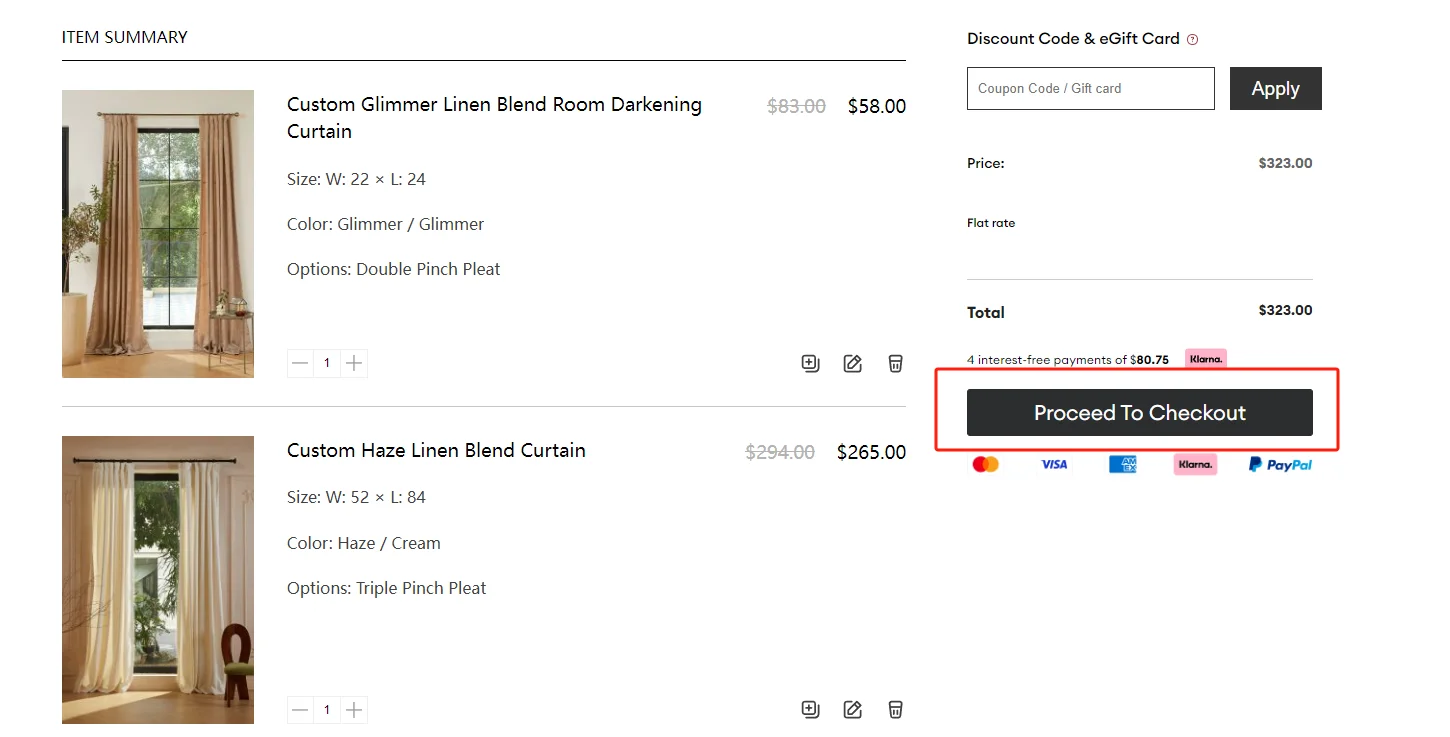The height and width of the screenshot is (737, 1450).
Task: Proceed To Checkout
Action: click(x=1140, y=413)
